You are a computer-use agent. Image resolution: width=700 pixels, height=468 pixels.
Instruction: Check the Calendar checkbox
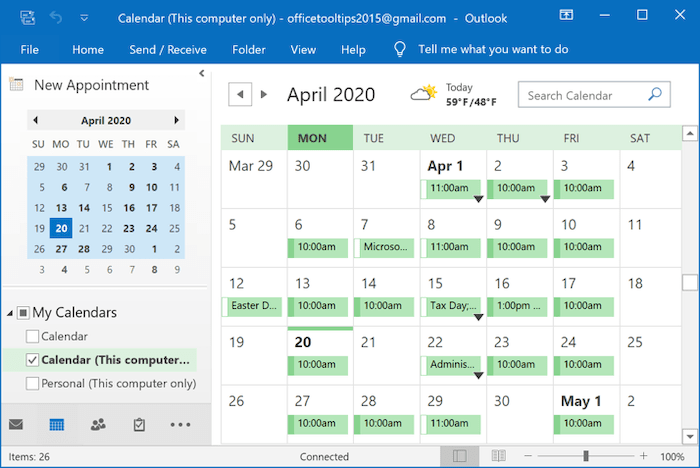pyautogui.click(x=32, y=336)
